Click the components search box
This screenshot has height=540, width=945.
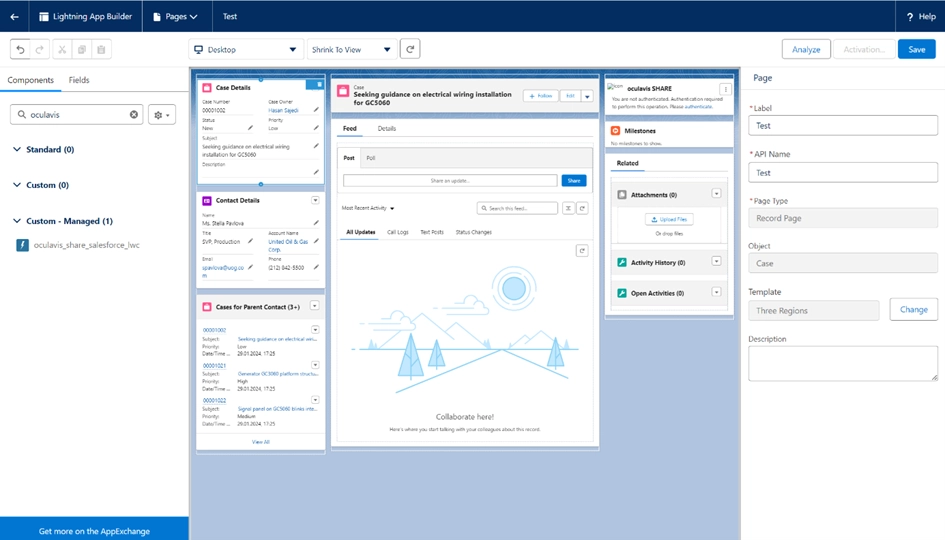[x=77, y=115]
